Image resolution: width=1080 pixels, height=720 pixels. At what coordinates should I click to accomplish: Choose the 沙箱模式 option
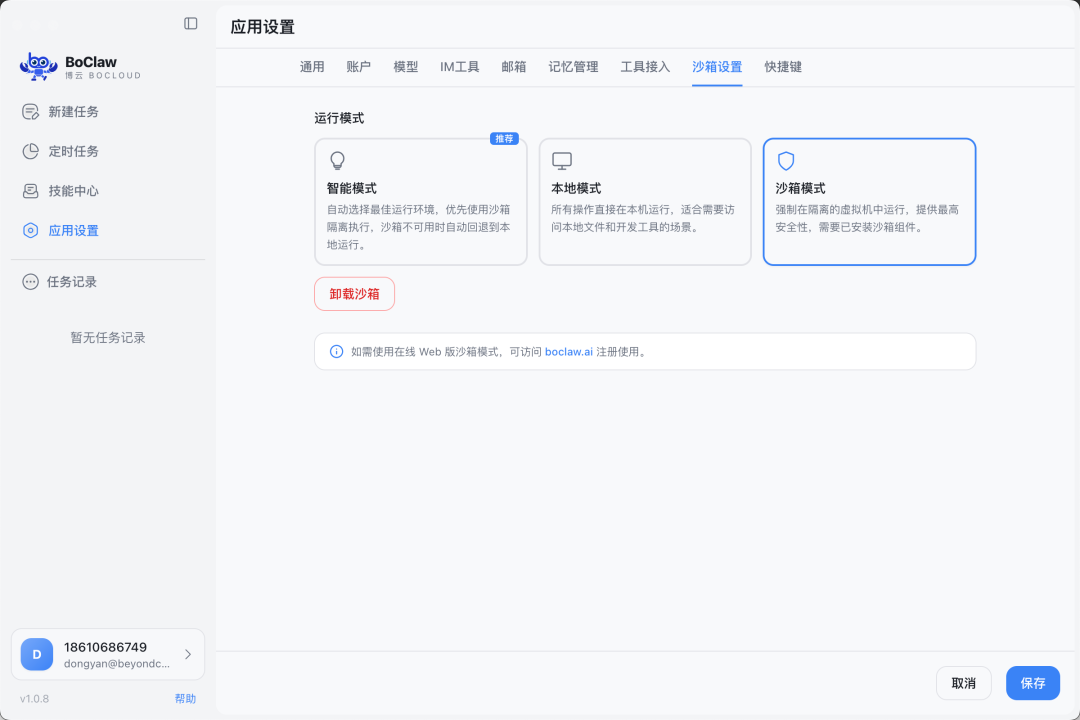click(869, 200)
